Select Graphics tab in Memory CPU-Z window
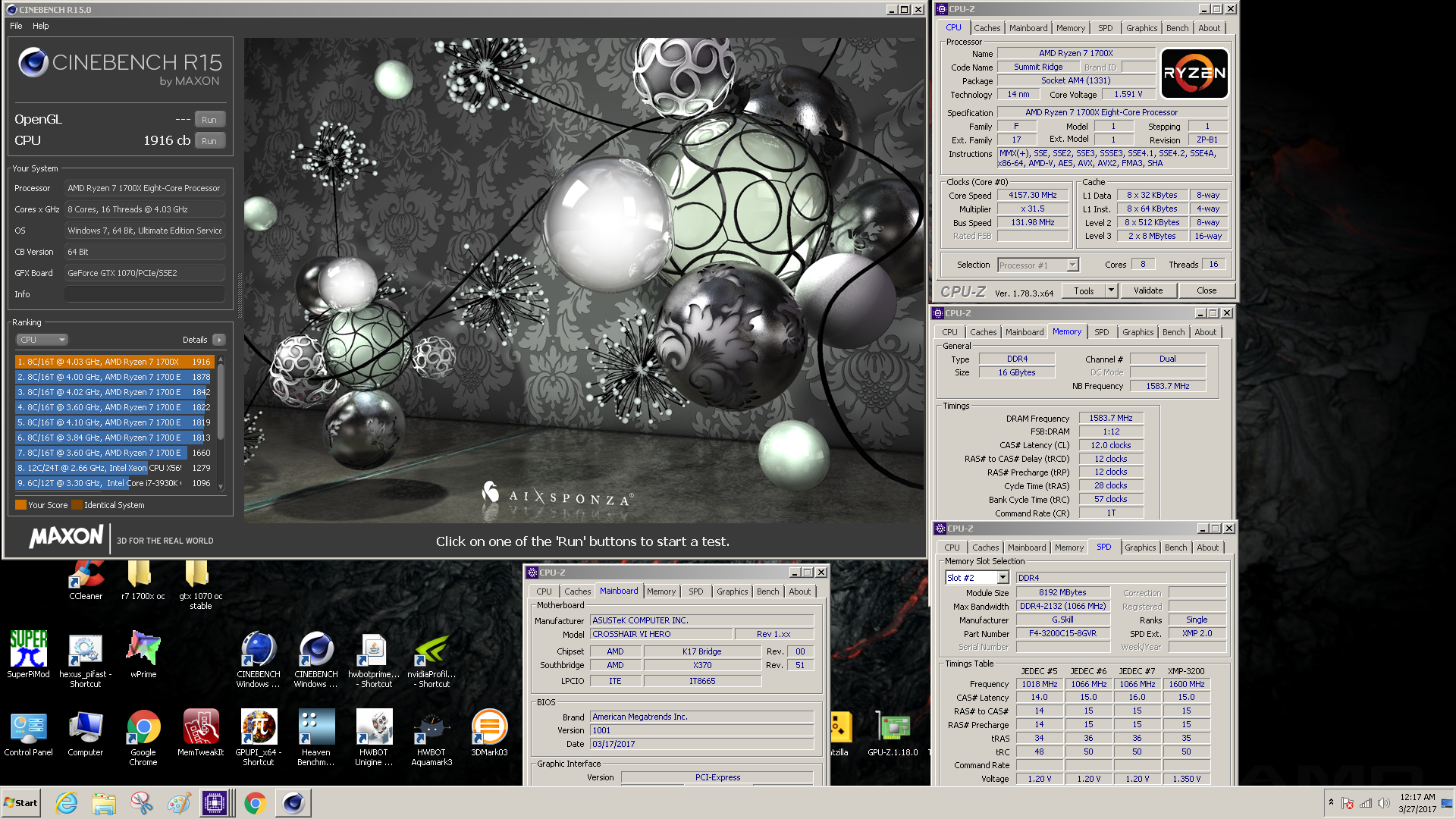Viewport: 1456px width, 819px height. point(1137,332)
